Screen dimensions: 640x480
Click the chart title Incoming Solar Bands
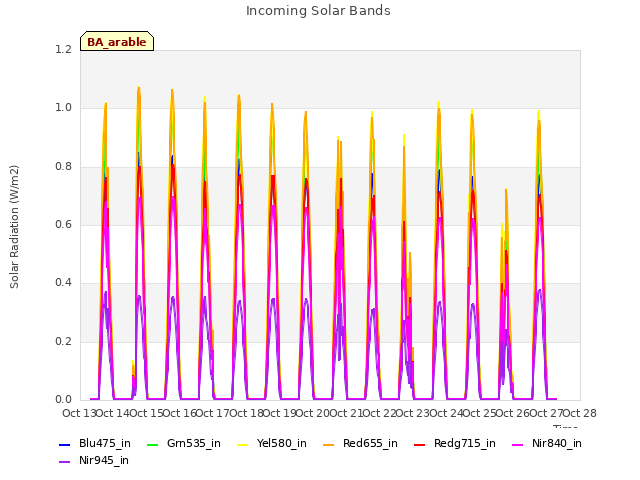click(x=318, y=11)
